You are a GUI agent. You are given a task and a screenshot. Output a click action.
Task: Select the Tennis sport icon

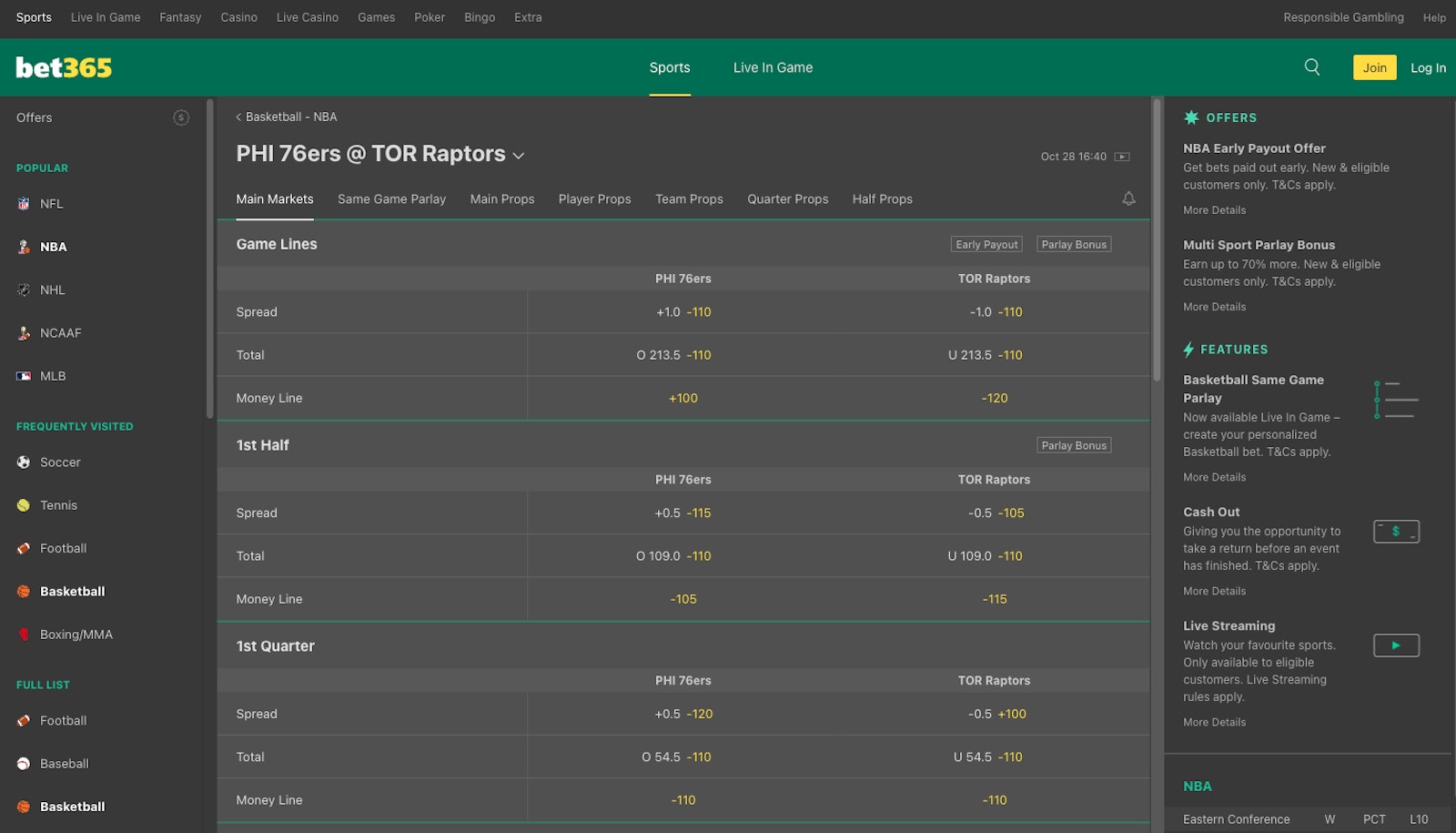[23, 504]
